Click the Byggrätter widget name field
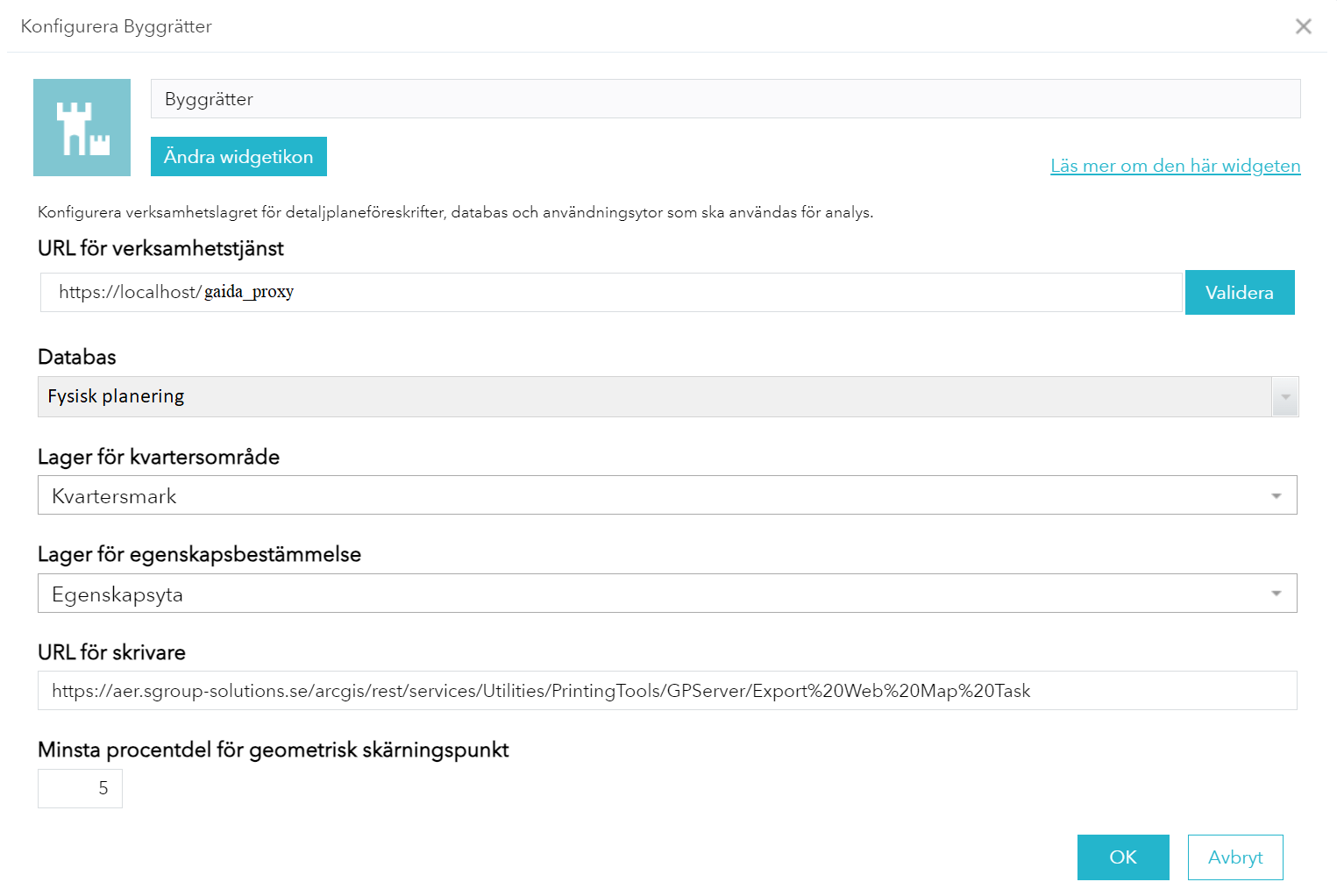1337x896 pixels. click(725, 99)
